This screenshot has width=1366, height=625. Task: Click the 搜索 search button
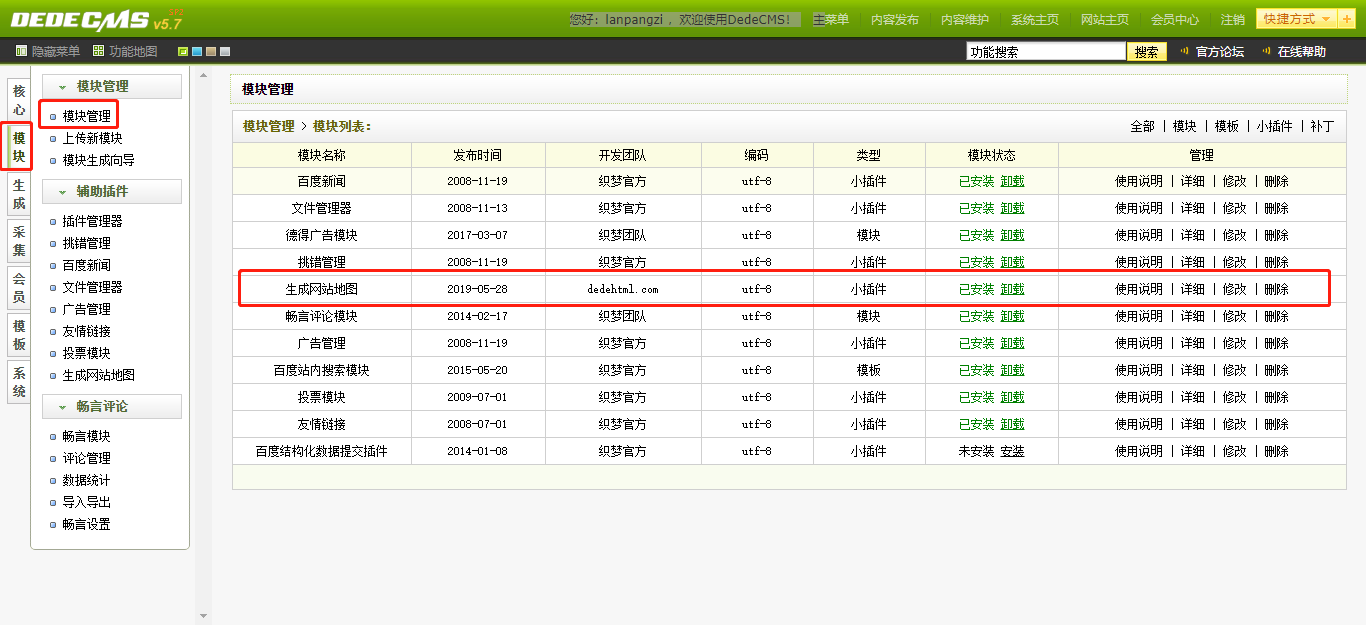pos(1147,52)
